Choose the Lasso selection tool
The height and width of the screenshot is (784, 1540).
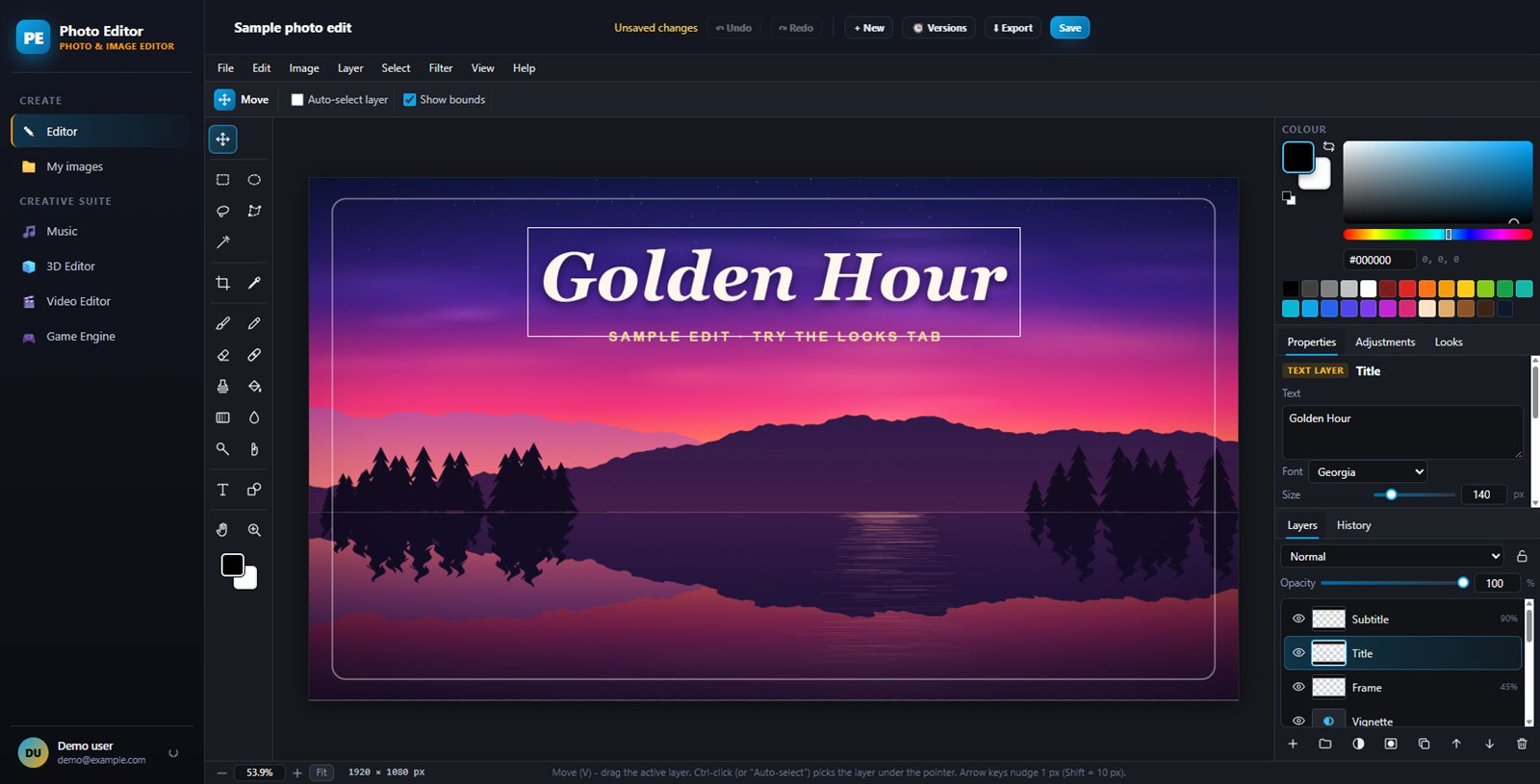tap(222, 211)
